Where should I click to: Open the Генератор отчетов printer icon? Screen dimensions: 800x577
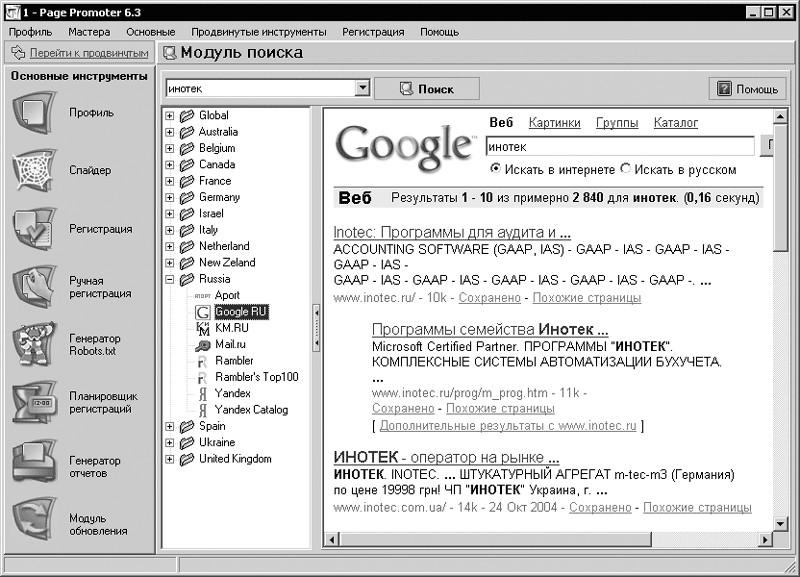tap(34, 462)
